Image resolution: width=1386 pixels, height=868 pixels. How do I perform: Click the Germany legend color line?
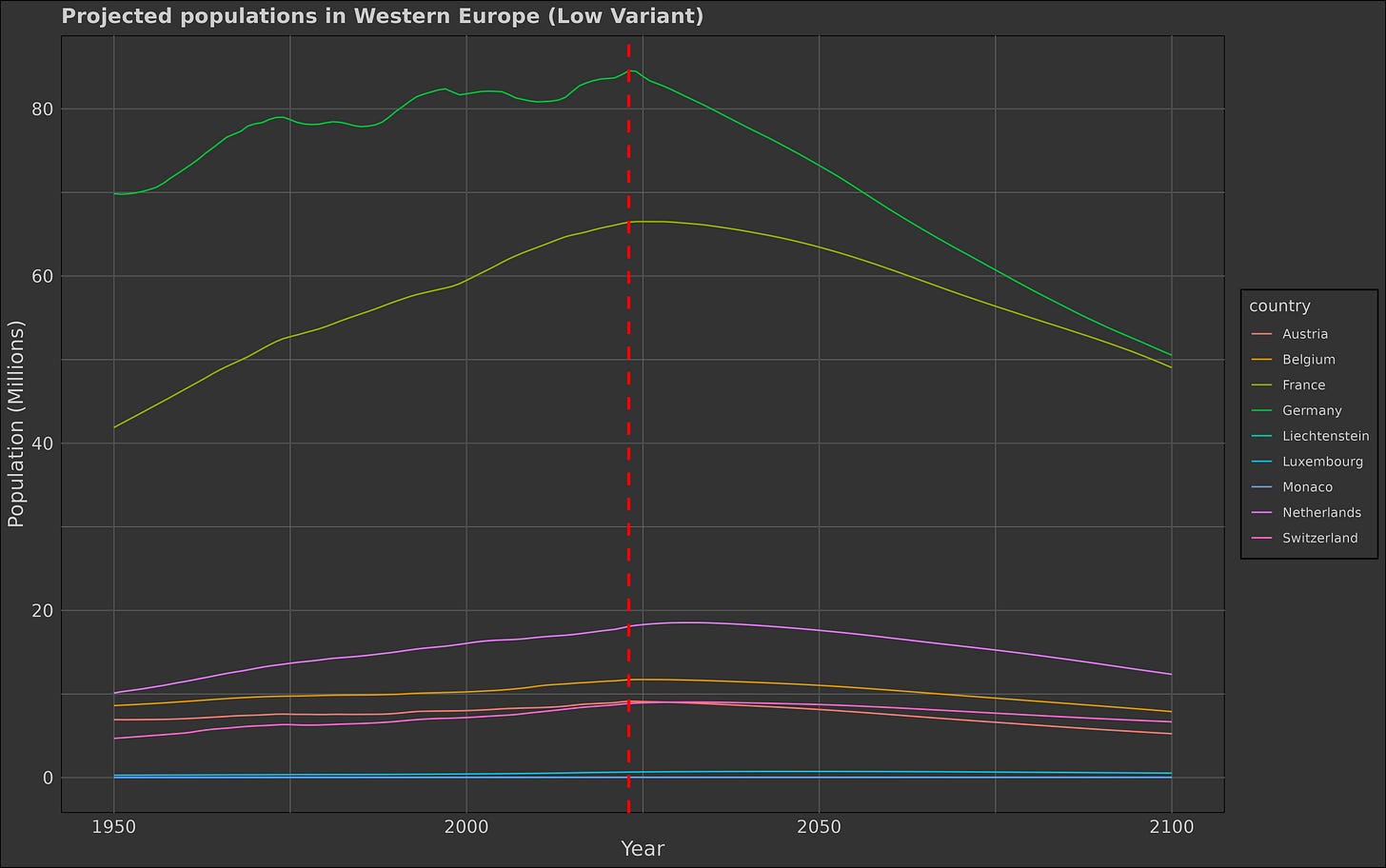click(x=1261, y=411)
